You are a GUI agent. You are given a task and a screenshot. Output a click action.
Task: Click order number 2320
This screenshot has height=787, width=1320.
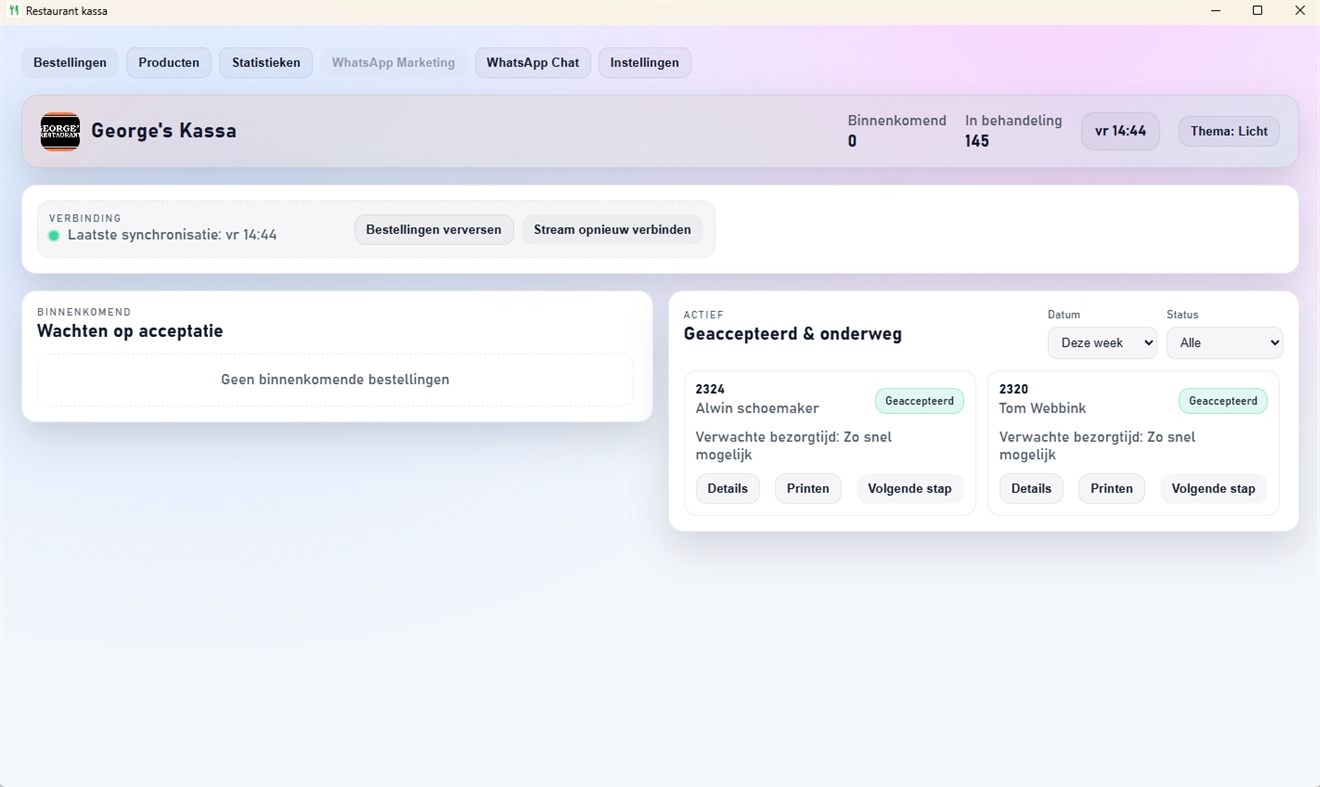[x=1014, y=389]
